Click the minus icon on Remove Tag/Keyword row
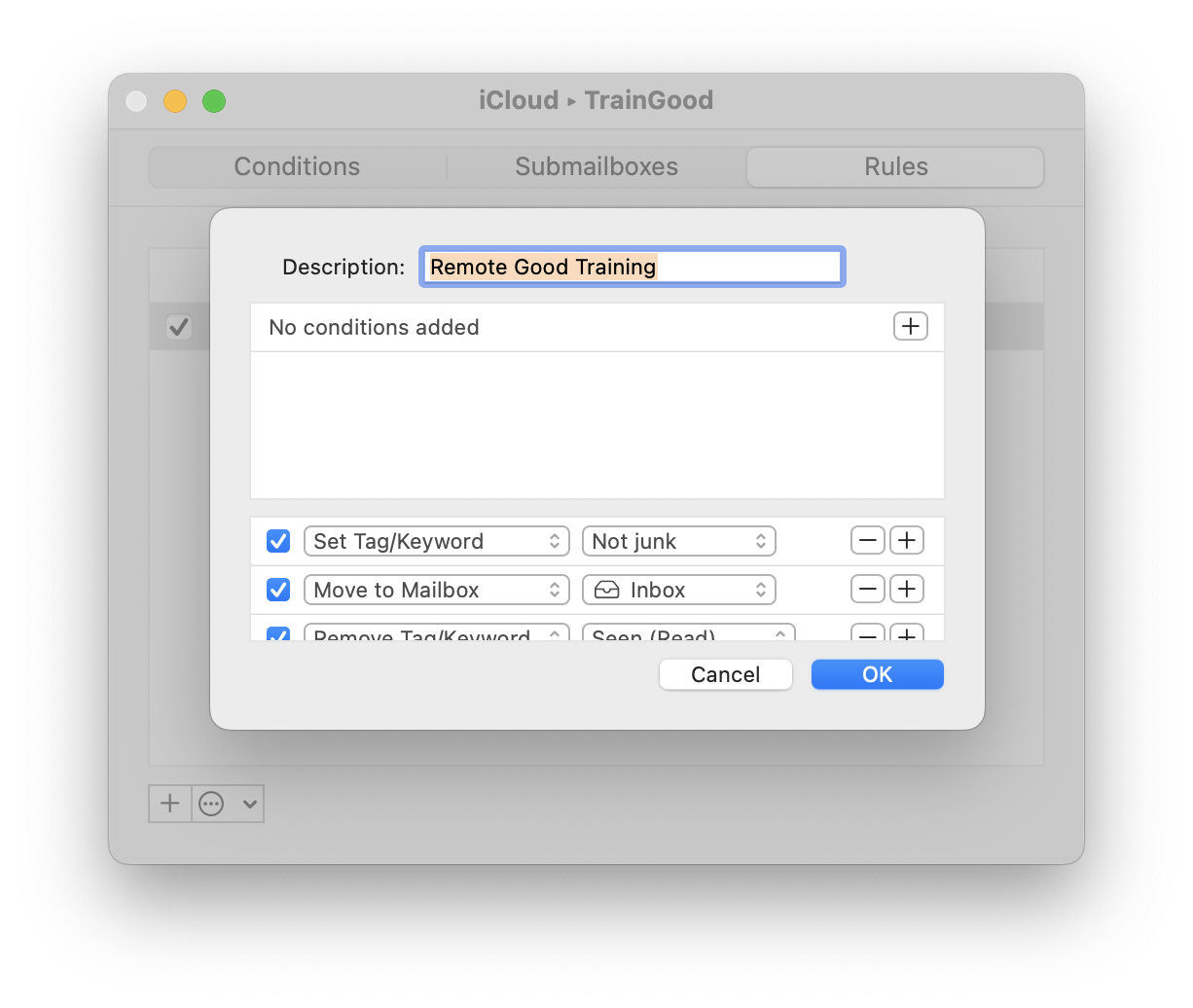This screenshot has width=1193, height=1008. point(867,635)
